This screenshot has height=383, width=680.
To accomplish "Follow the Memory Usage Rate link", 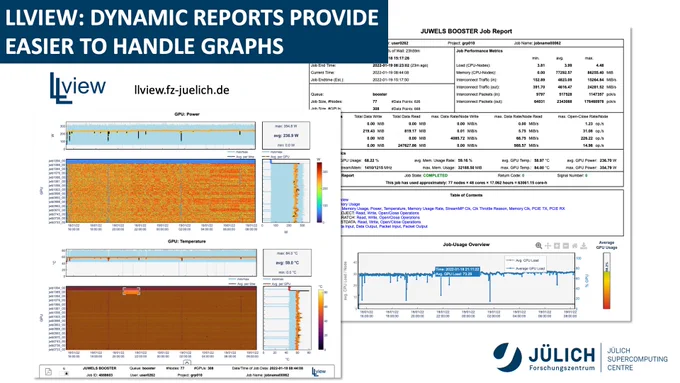I will 425,209.
